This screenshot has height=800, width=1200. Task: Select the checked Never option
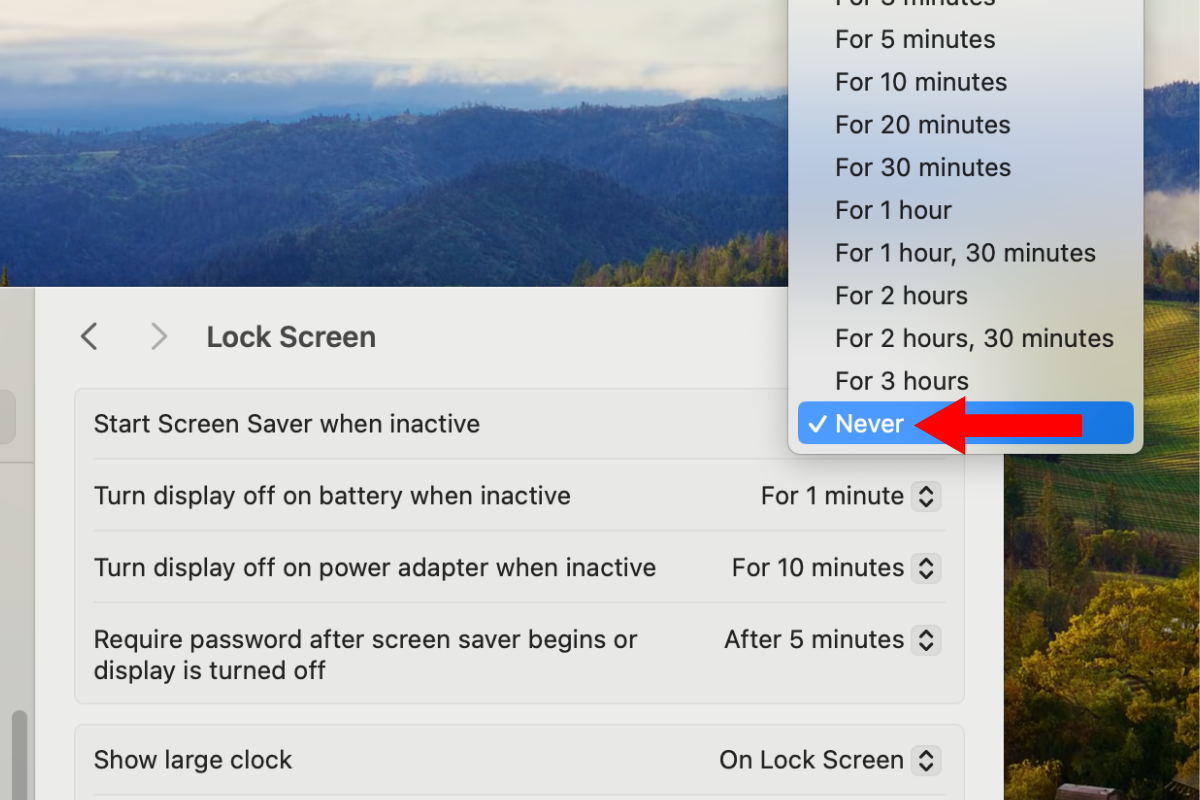869,424
